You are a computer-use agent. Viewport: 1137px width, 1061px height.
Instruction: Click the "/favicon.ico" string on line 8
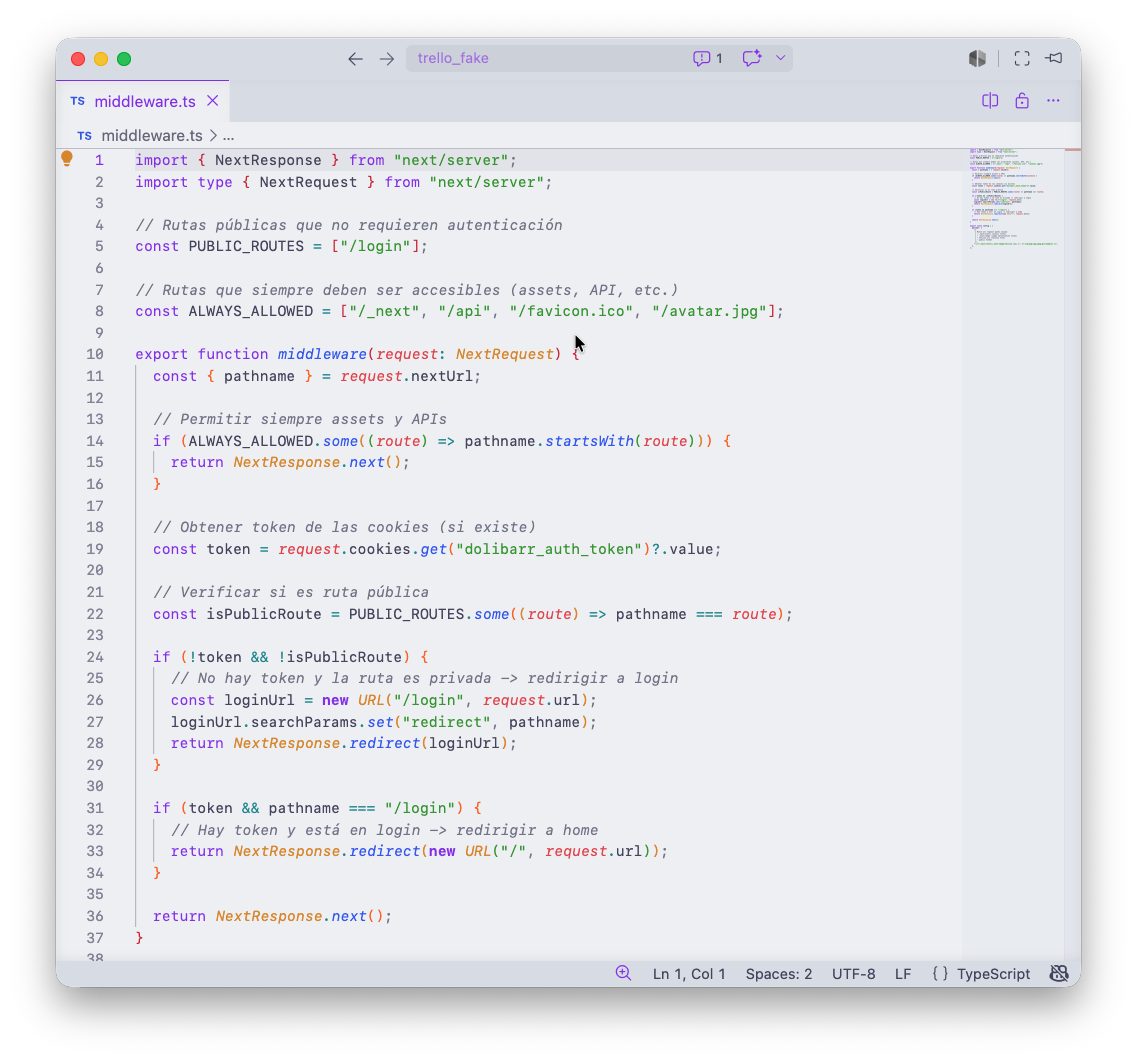[x=571, y=312]
